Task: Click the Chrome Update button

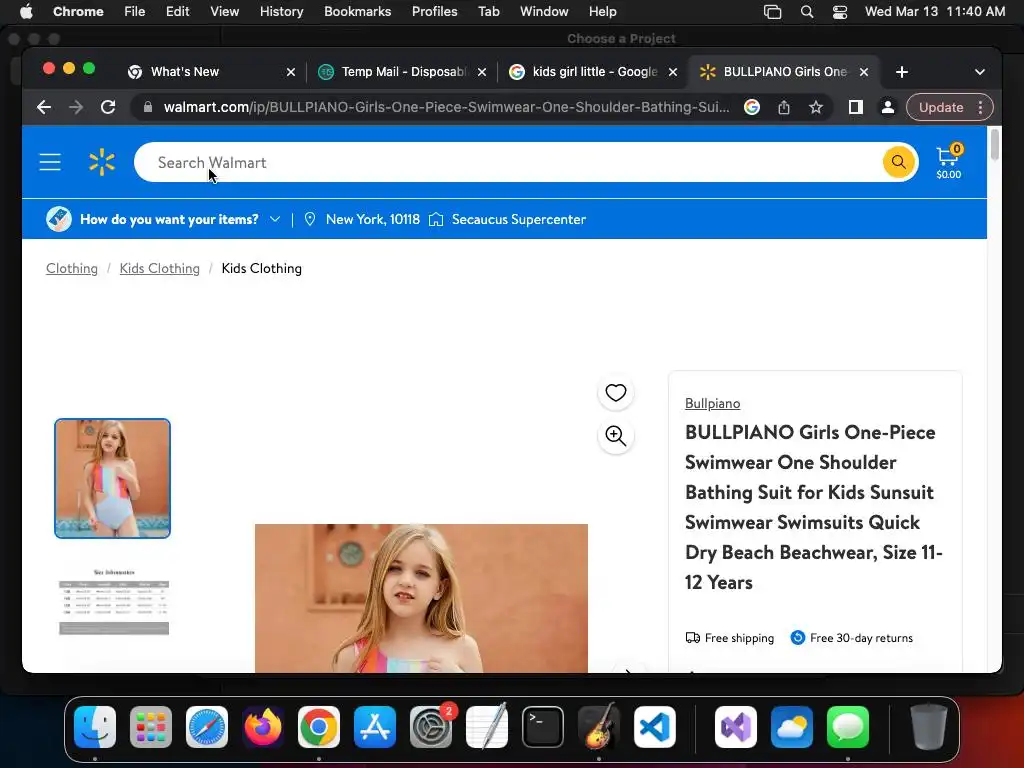Action: tap(940, 107)
